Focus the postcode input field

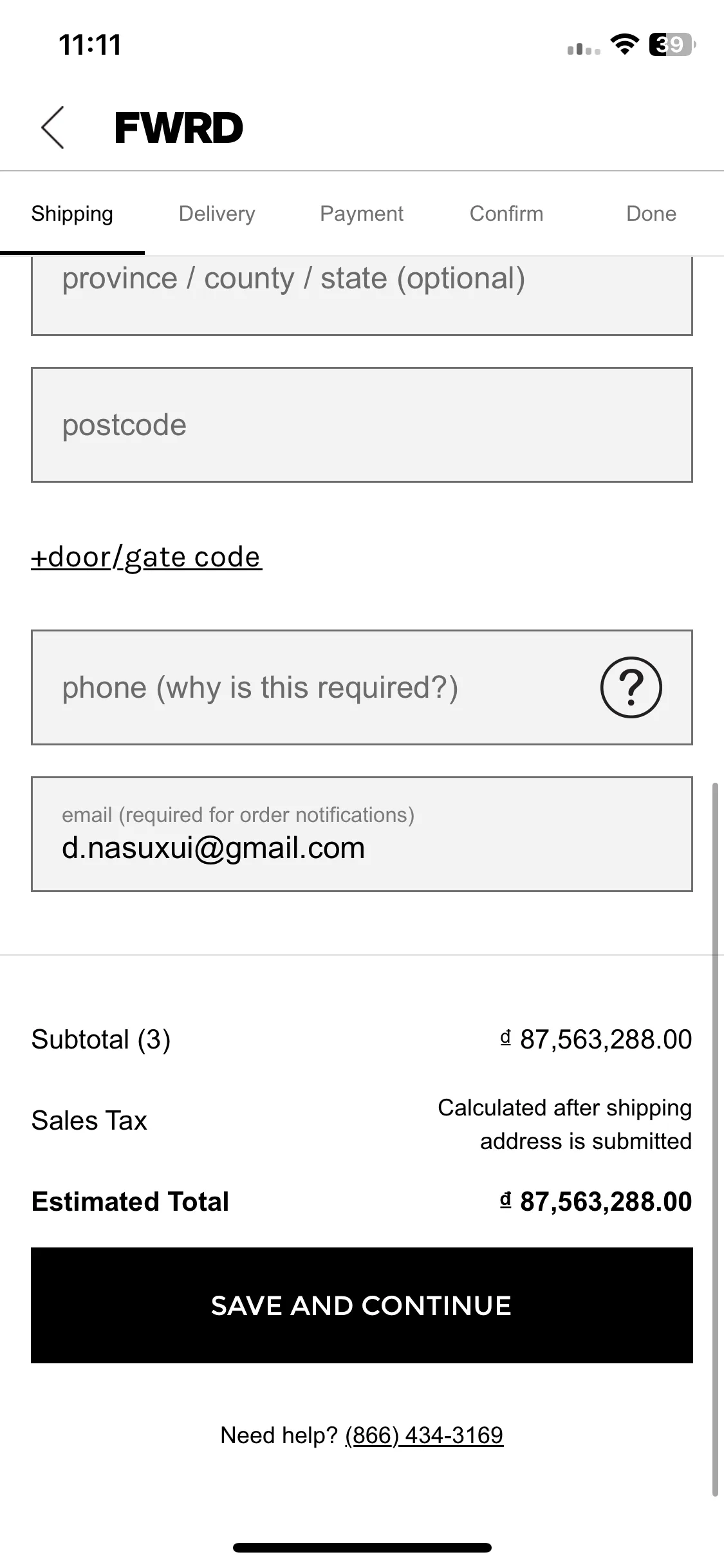click(x=362, y=425)
